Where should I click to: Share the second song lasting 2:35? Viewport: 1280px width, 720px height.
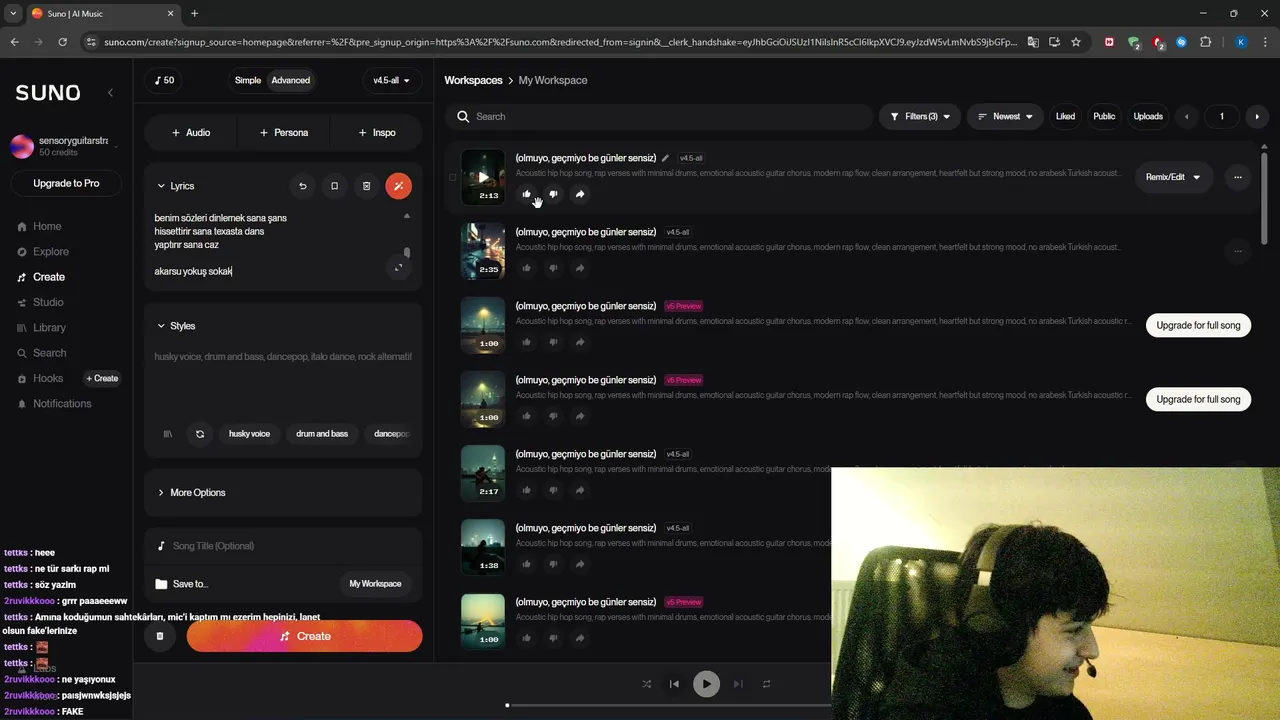point(580,268)
